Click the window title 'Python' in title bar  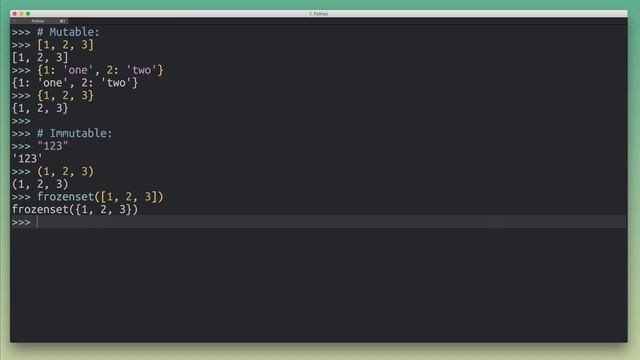(319, 13)
